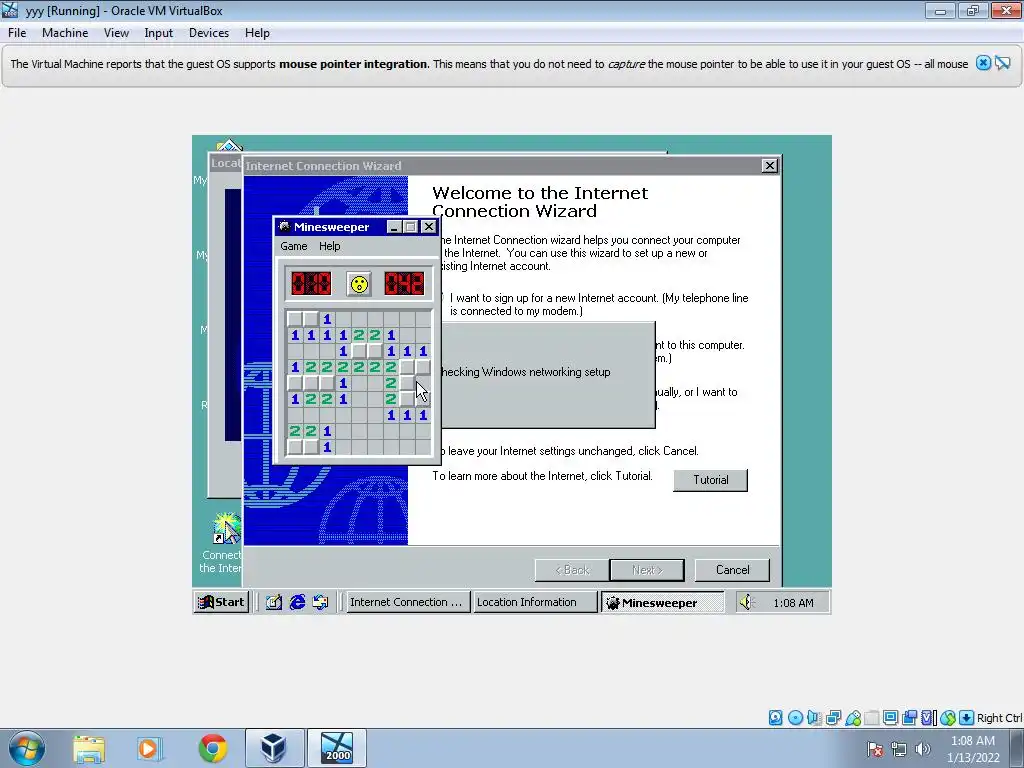The image size is (1024, 768).
Task: Click VirtualBox recording status indicator
Action: pos(909,718)
